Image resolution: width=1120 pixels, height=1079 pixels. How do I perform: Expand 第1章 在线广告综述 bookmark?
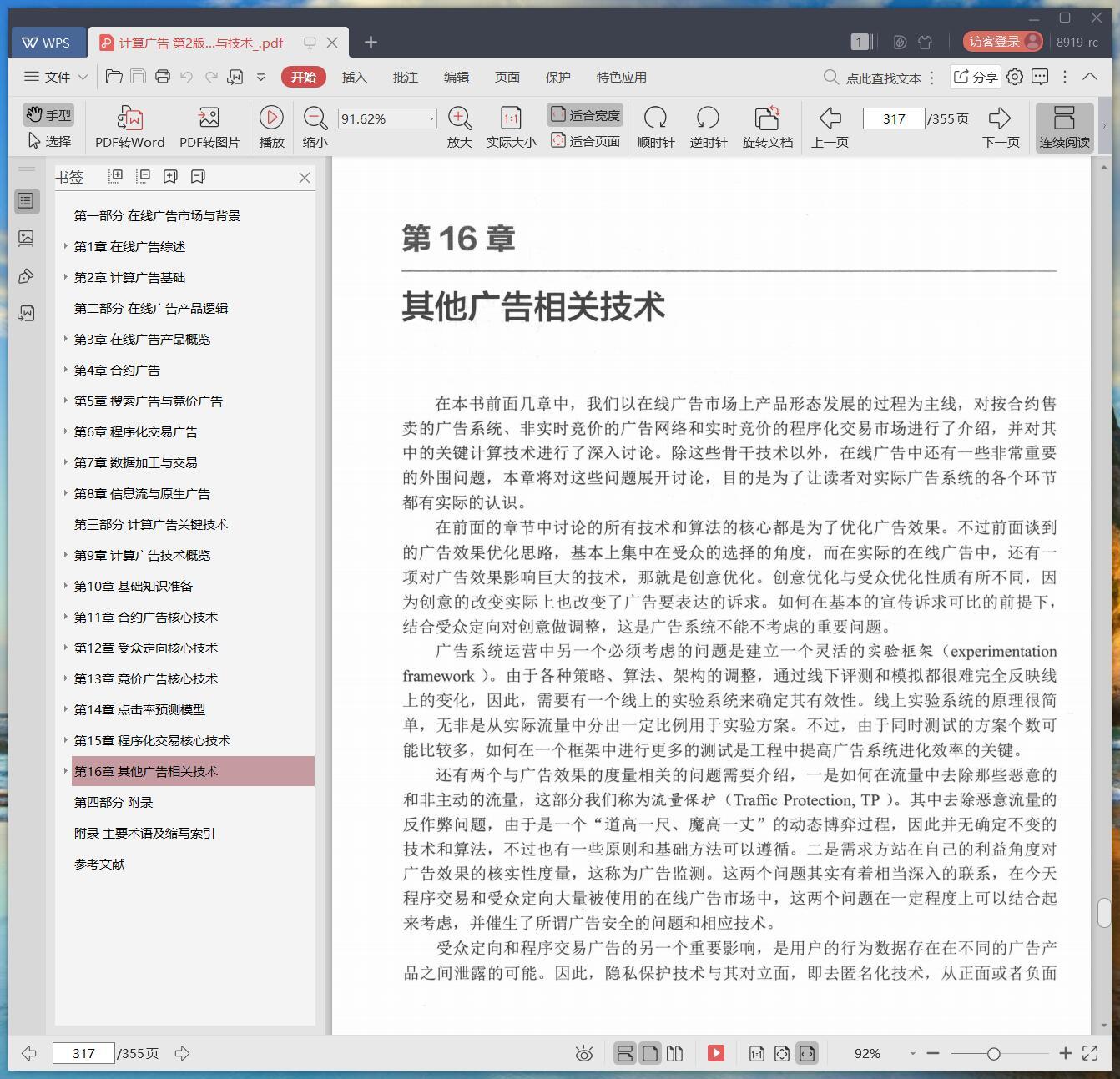(x=65, y=246)
